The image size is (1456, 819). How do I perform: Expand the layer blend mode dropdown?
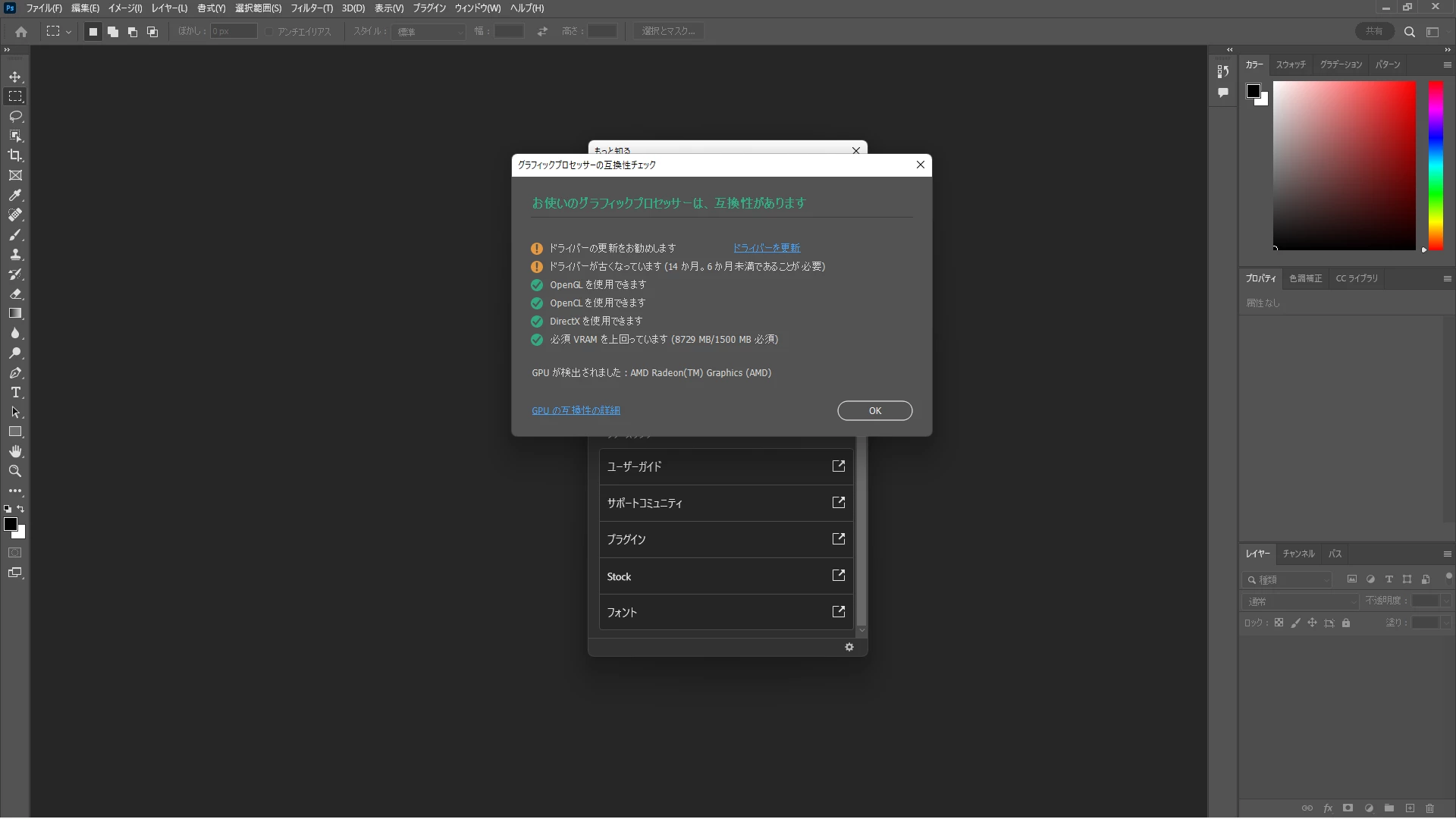(x=1301, y=601)
